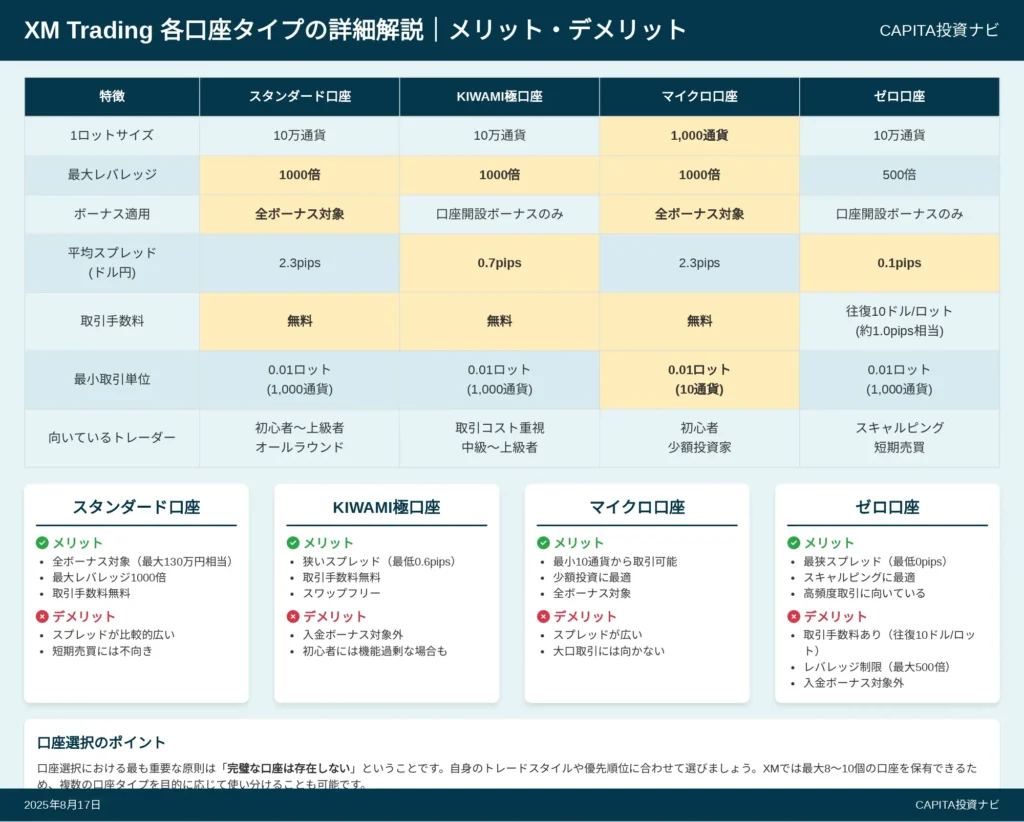Screen dimensions: 1024x822
Task: Click bullet レバレッジ制限（最大500倍）
Action: (879, 667)
